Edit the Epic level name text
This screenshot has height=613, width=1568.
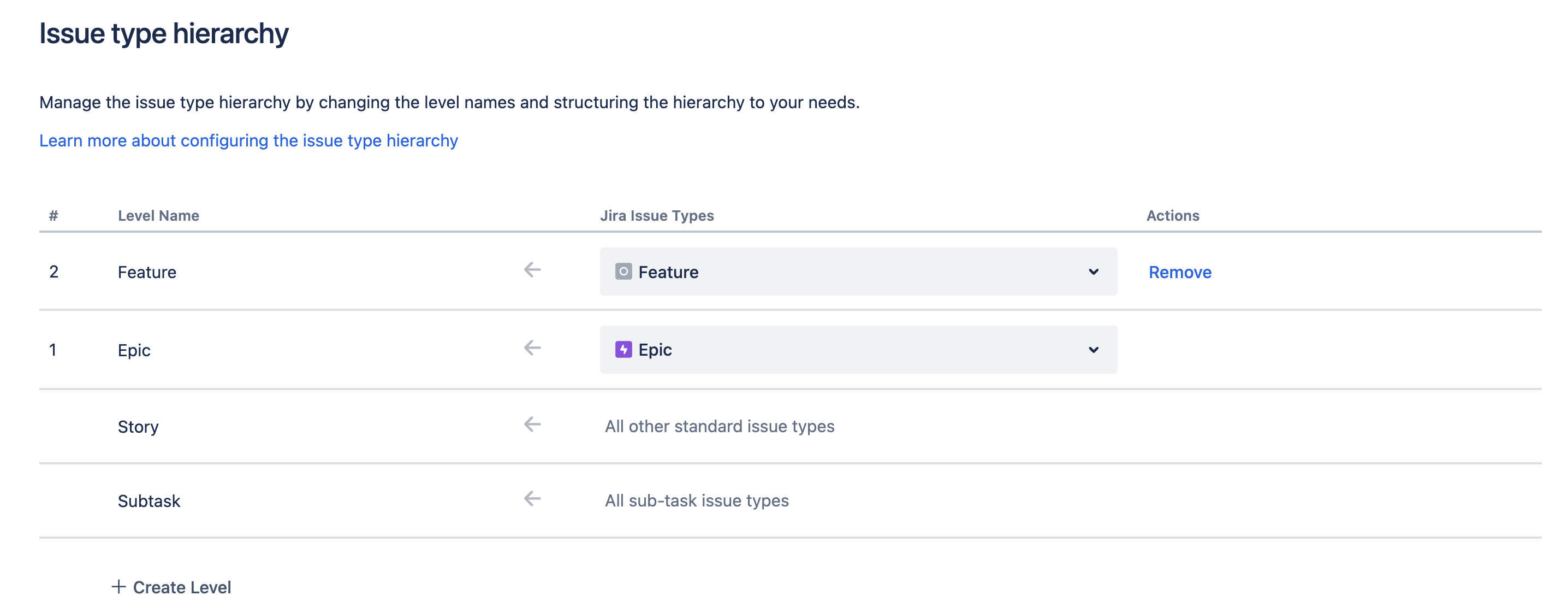tap(134, 350)
